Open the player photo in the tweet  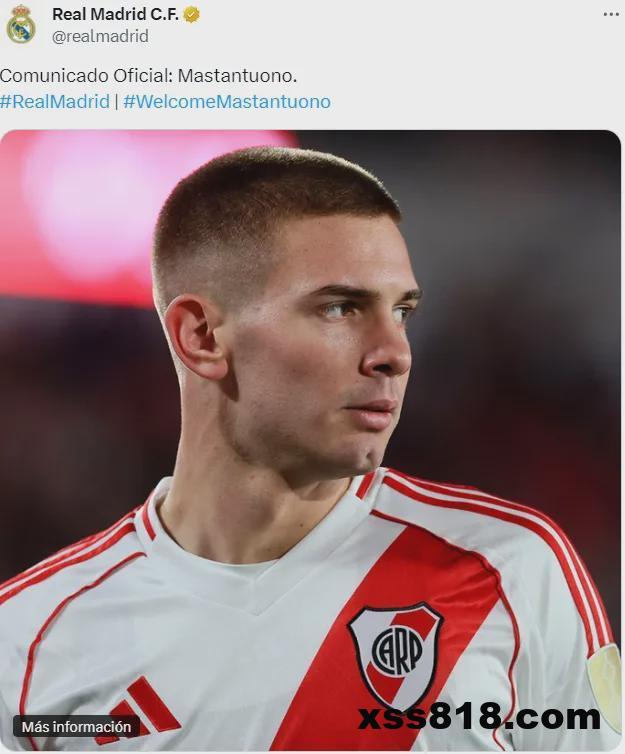click(311, 440)
